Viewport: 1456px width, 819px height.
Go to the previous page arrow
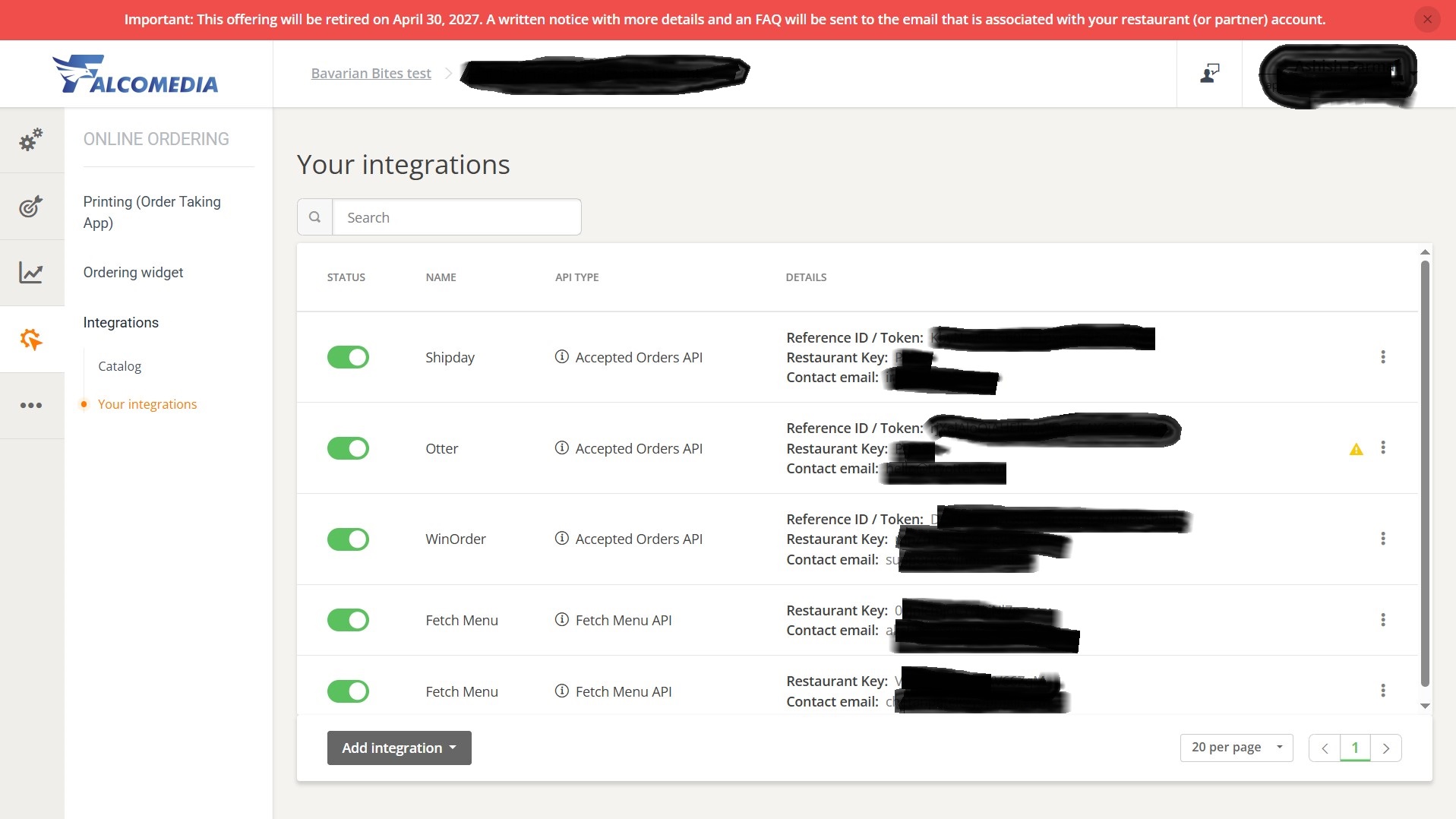pos(1325,748)
